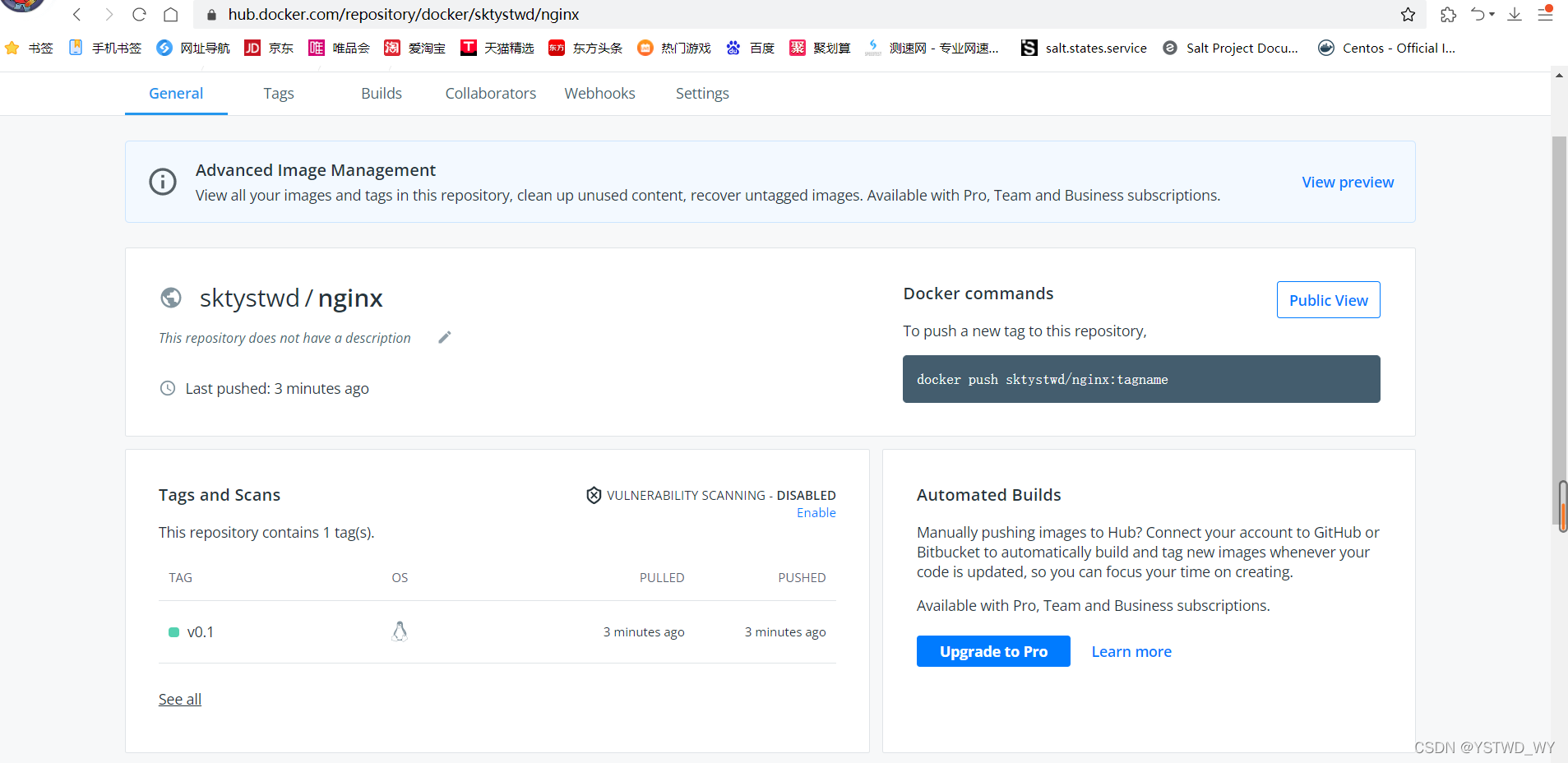Click the repository description placeholder text
1568x763 pixels.
[284, 338]
